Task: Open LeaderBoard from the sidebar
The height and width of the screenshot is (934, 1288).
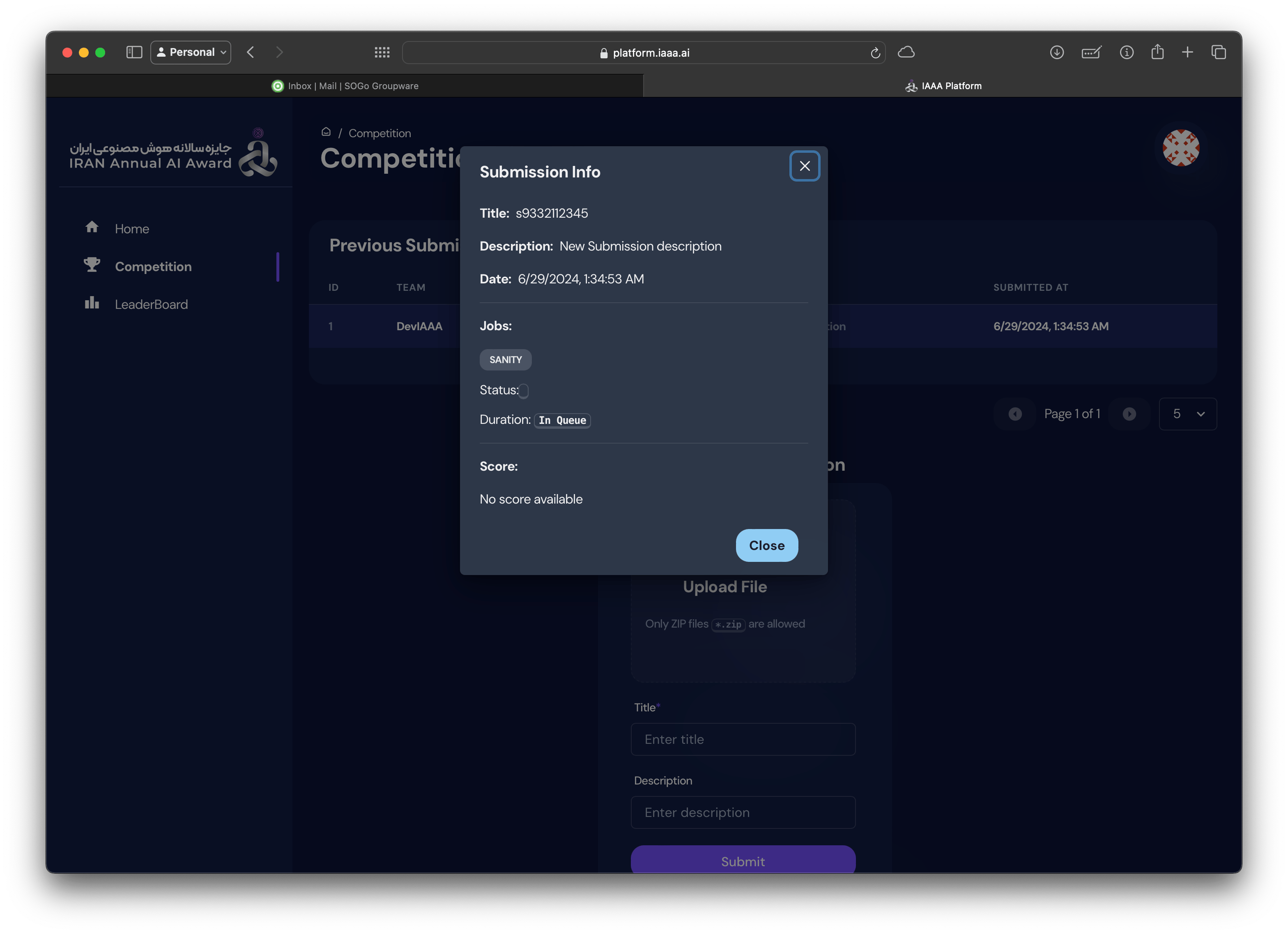Action: pos(151,304)
